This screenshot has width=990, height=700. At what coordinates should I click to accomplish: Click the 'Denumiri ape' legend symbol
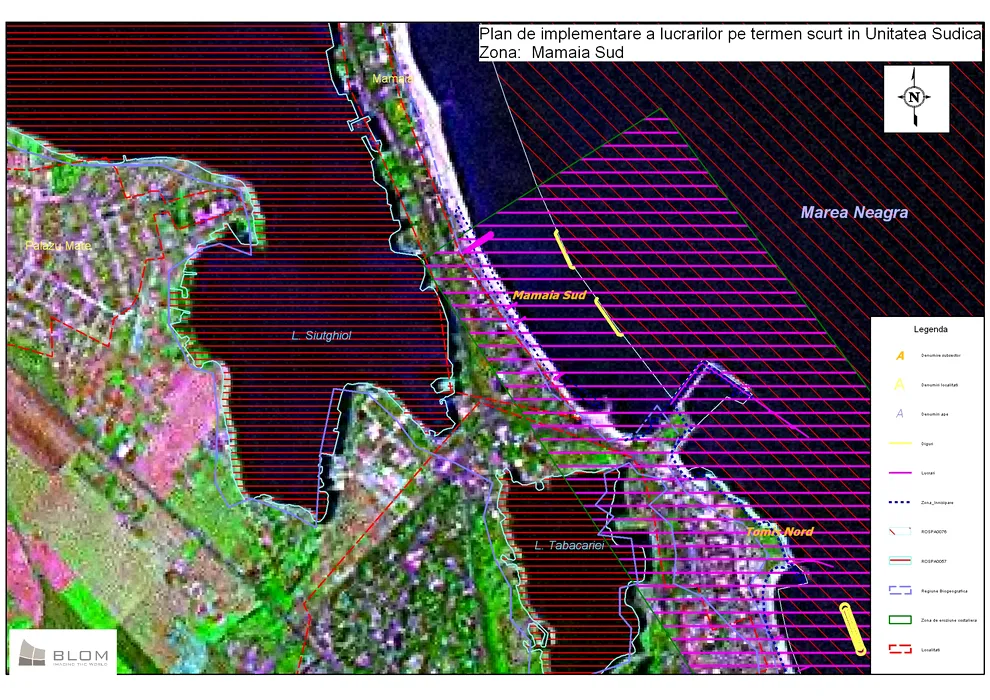[x=900, y=413]
